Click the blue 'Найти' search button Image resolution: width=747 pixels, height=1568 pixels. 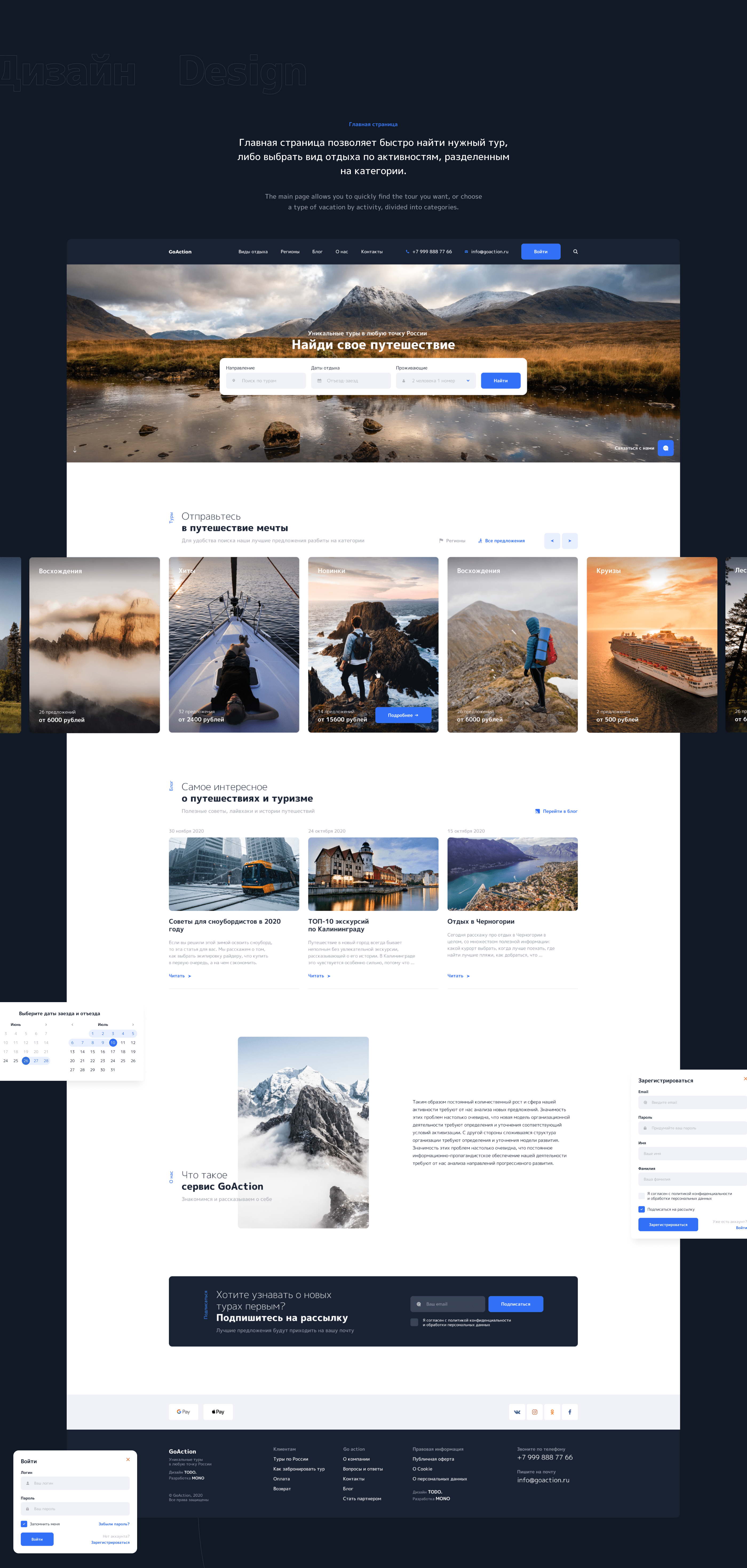(500, 381)
